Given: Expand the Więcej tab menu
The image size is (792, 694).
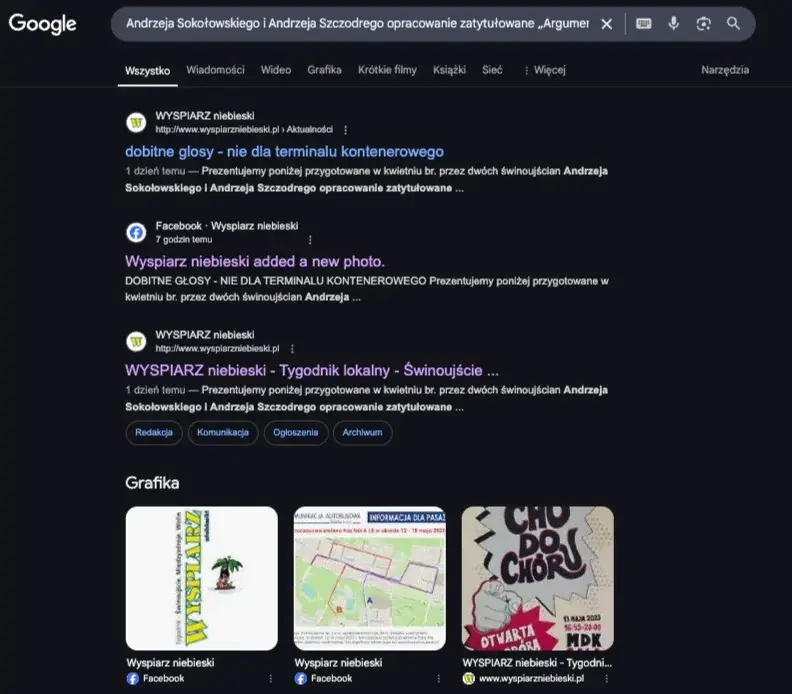Looking at the screenshot, I should click(544, 70).
